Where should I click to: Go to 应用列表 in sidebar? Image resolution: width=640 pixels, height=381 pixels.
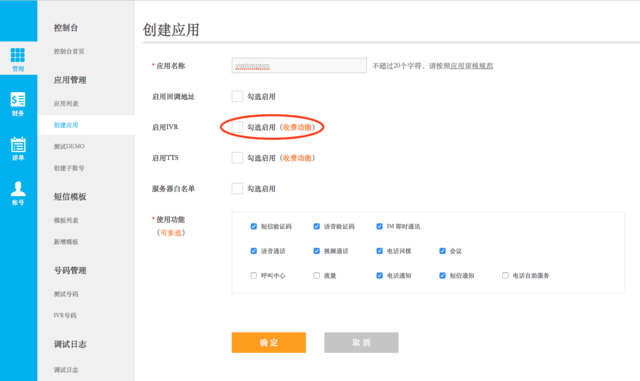pyautogui.click(x=66, y=104)
